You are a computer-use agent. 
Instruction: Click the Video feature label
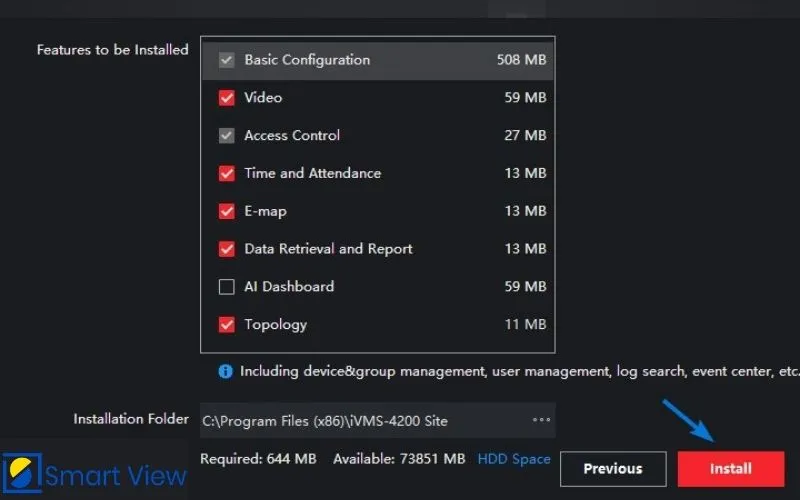263,98
